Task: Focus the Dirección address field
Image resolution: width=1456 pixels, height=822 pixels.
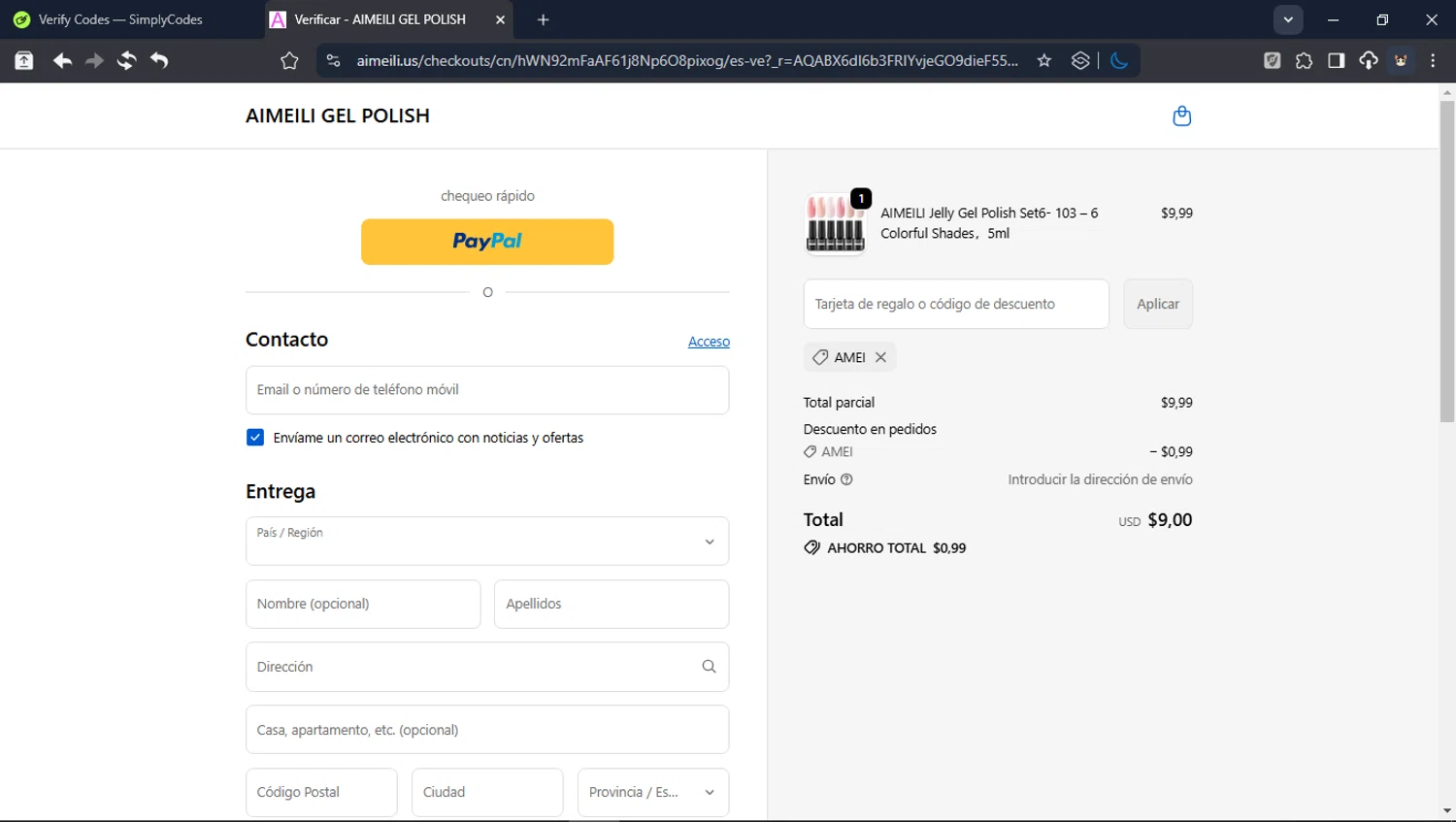Action: click(487, 667)
